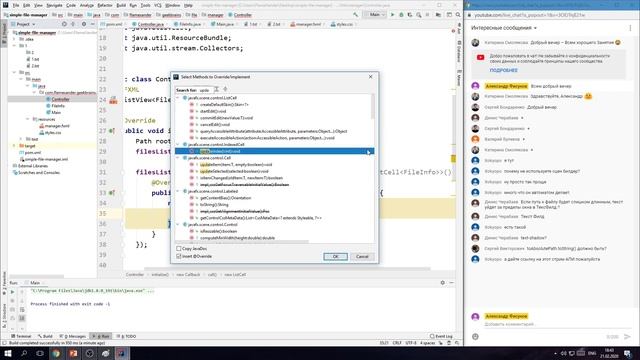
Task: Collapse the javafx.scene.control.IndexedCell node
Action: click(178, 144)
